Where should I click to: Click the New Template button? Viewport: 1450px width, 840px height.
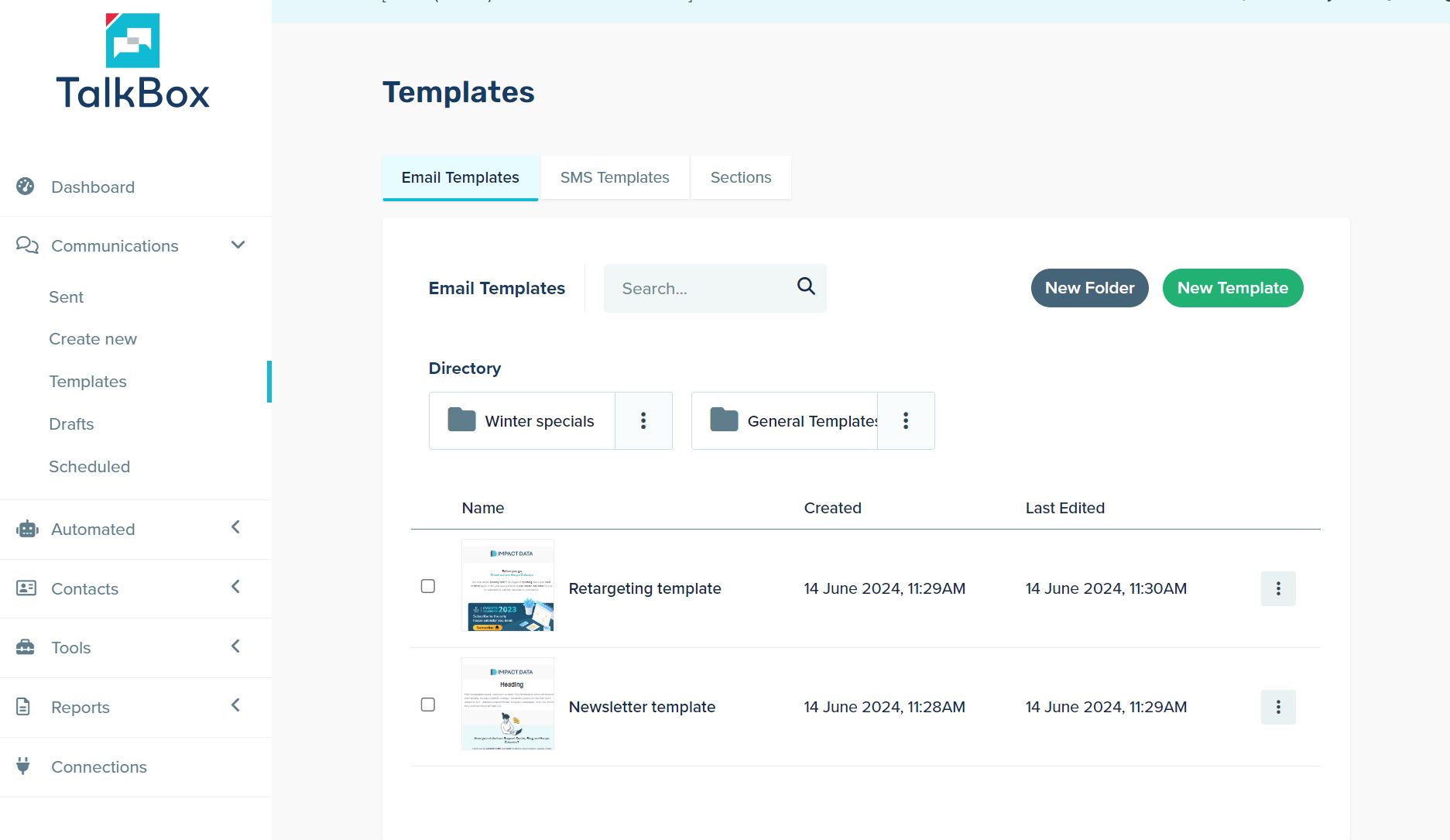point(1232,287)
